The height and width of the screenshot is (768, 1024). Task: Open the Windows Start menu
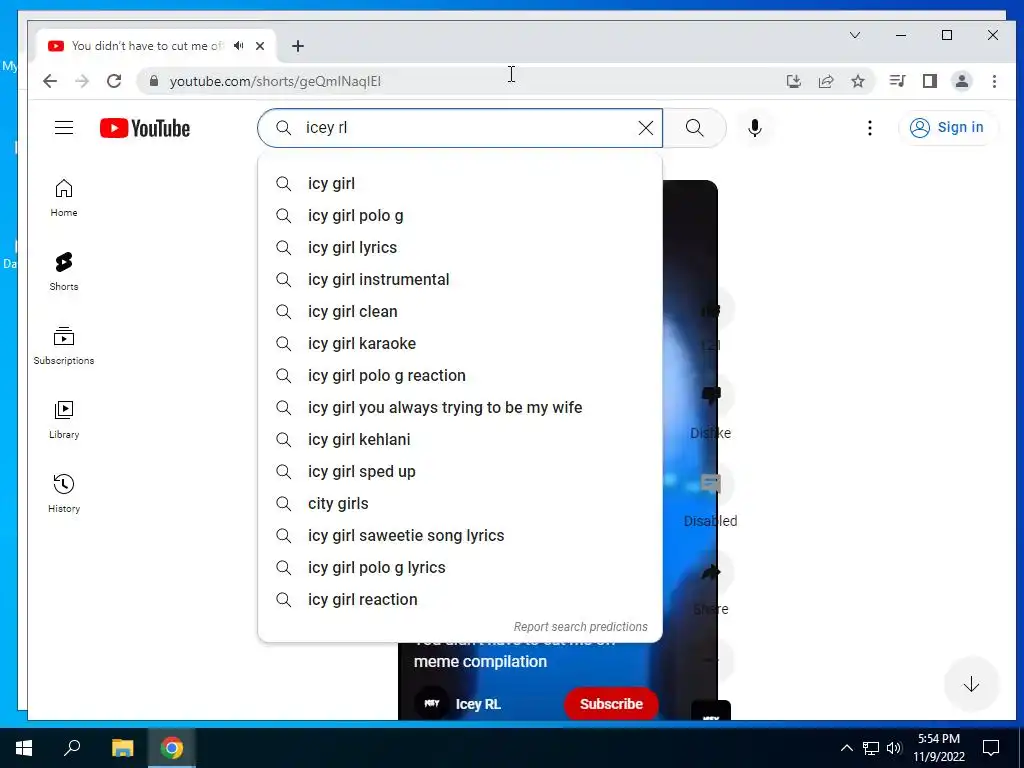click(24, 748)
